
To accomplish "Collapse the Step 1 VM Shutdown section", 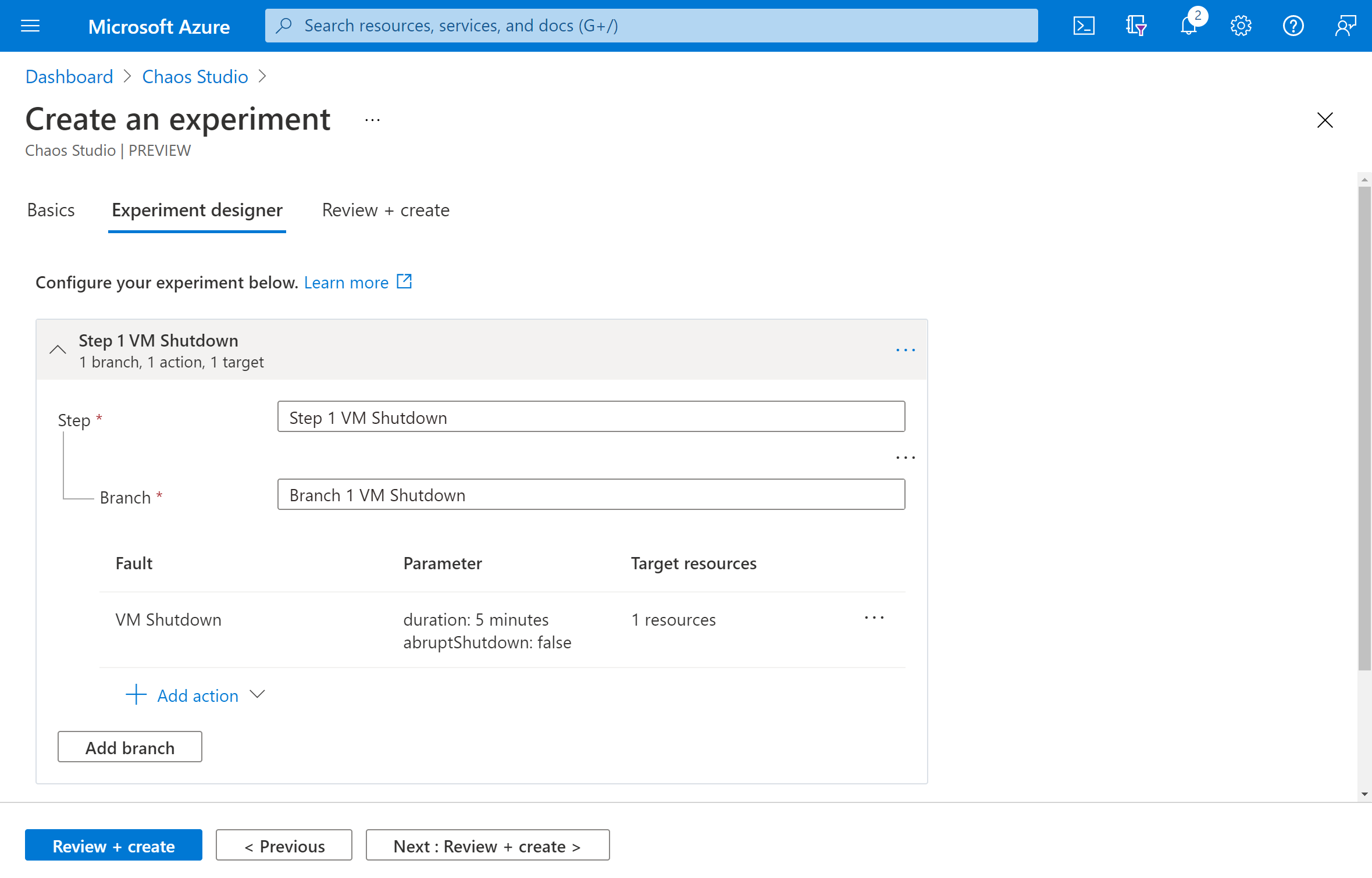I will pos(58,349).
